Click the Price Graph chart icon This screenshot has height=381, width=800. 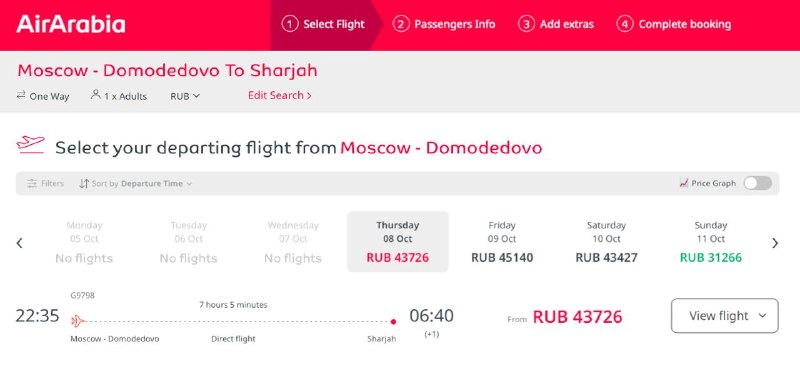pos(684,183)
